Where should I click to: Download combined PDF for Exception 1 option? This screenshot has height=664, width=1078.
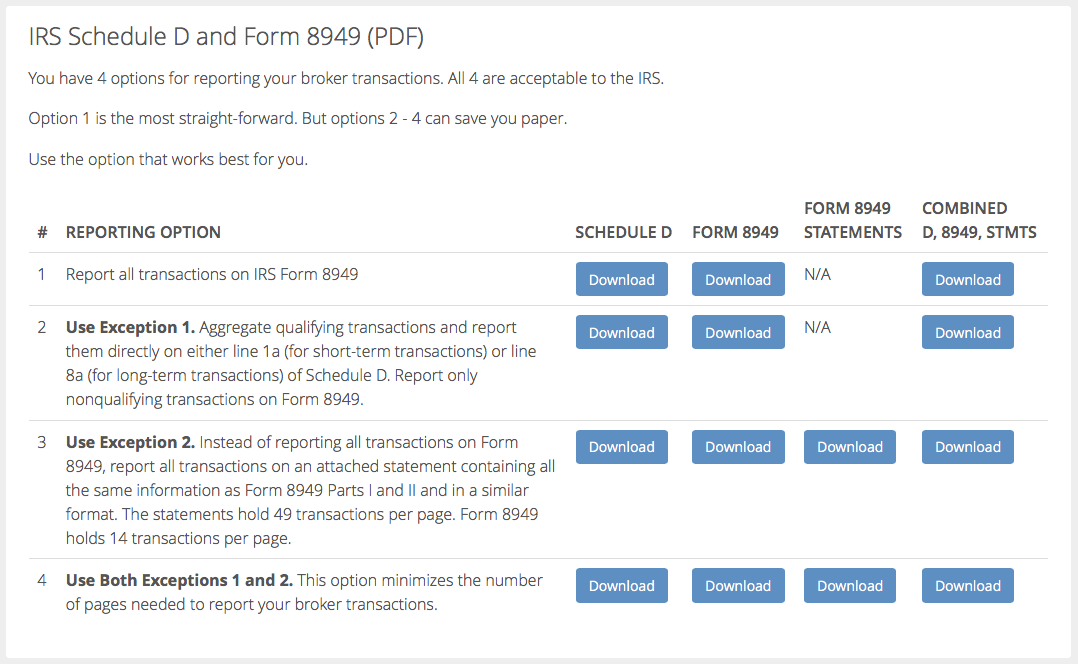point(967,332)
